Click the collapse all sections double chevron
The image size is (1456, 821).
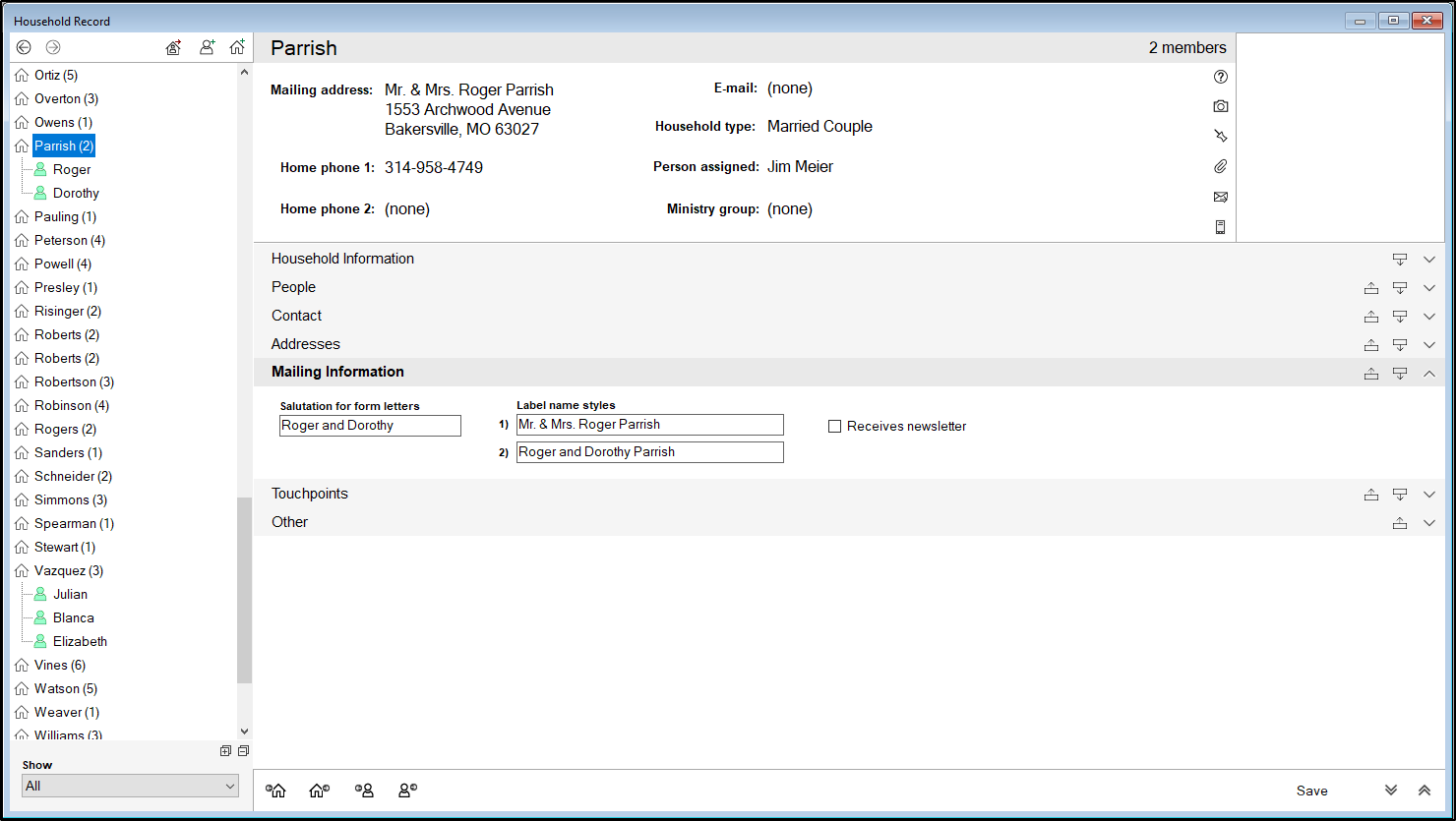[1424, 791]
